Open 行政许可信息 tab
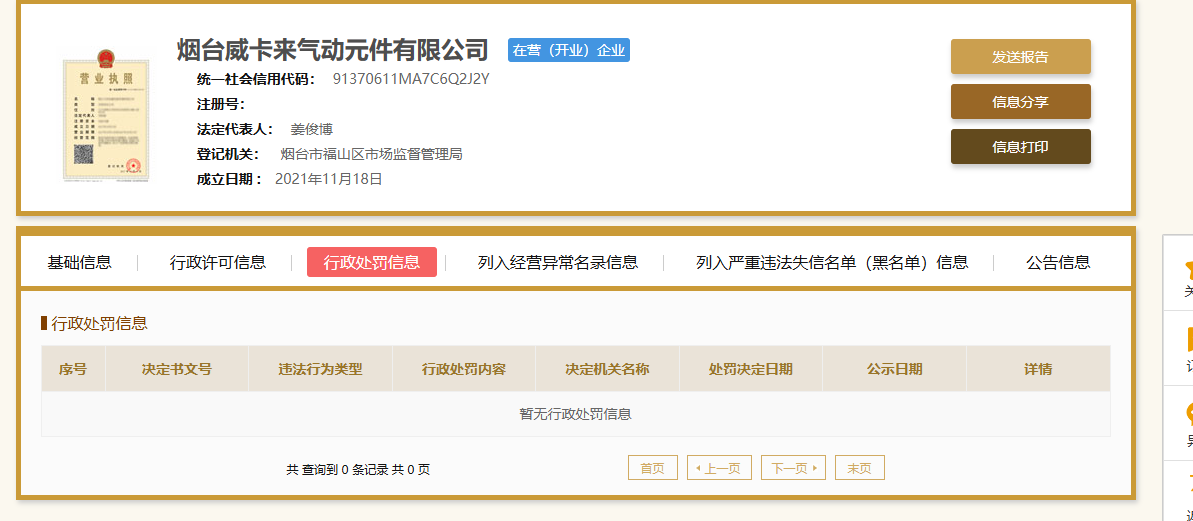 tap(218, 262)
